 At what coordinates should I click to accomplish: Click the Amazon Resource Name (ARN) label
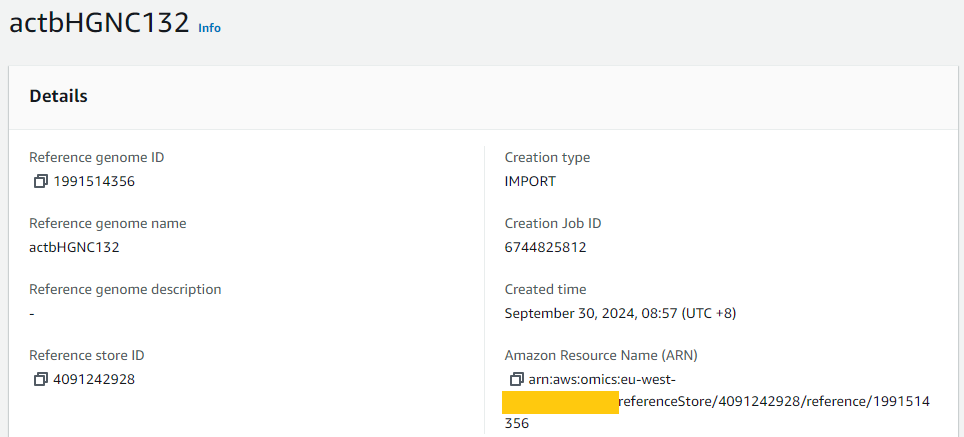[x=601, y=355]
